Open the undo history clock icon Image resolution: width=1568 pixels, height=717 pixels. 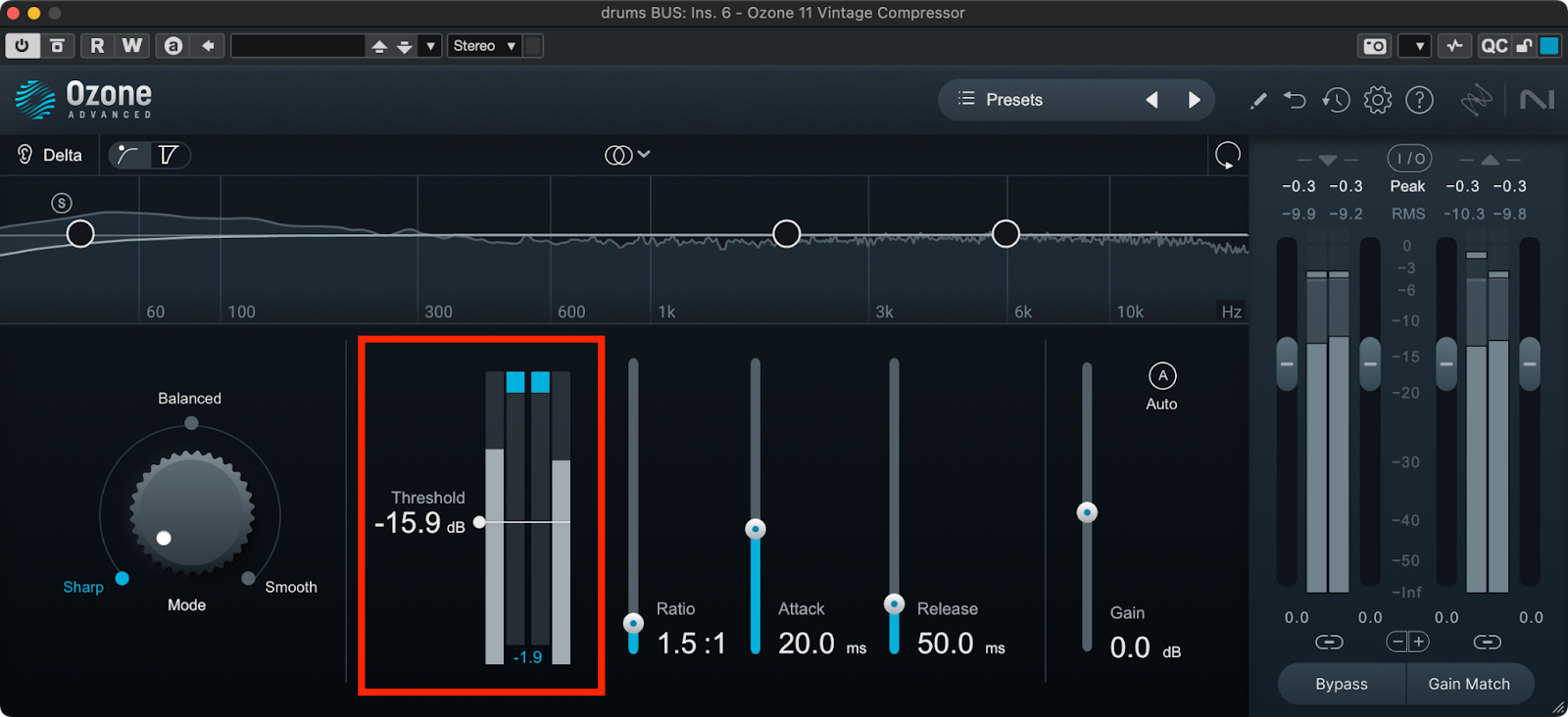pos(1336,100)
